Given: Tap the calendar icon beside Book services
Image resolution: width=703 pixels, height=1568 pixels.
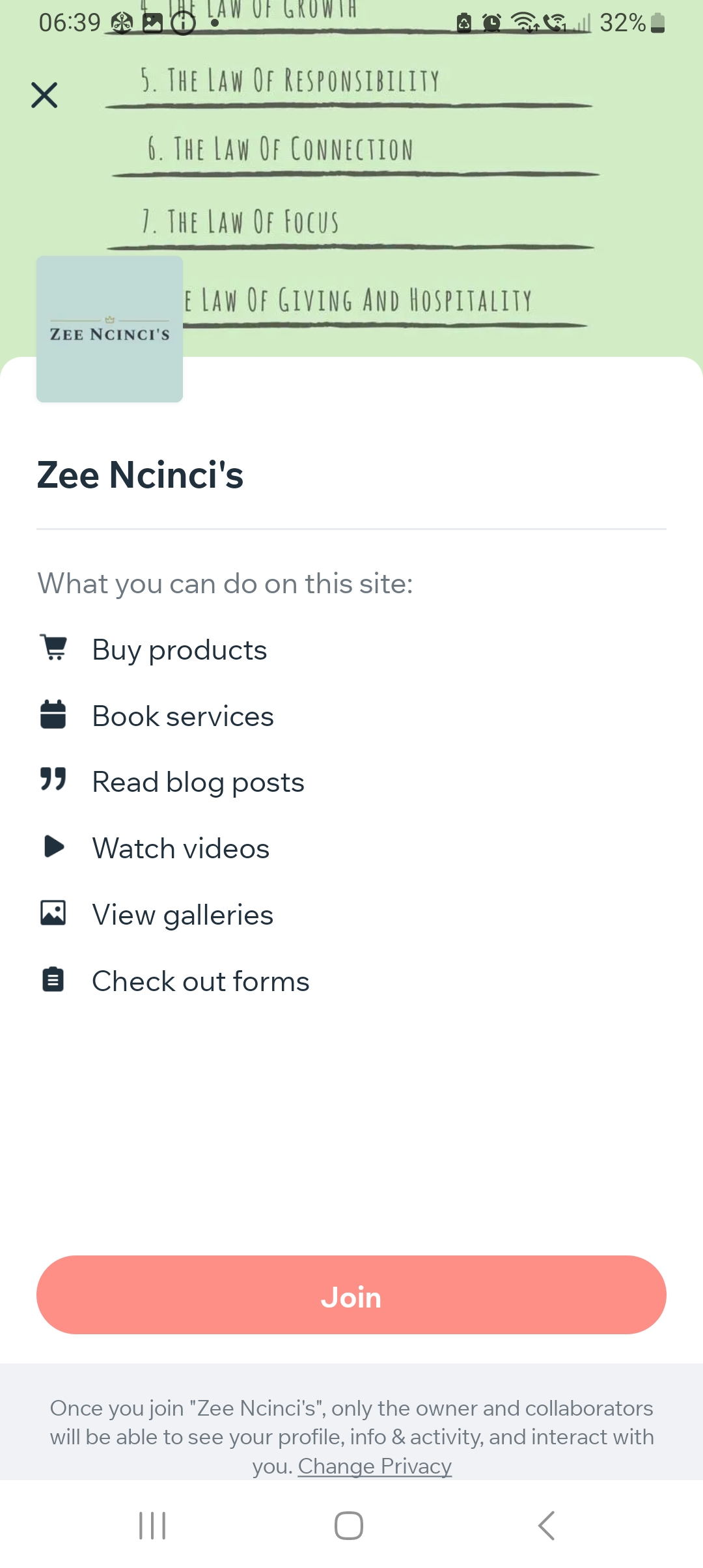Looking at the screenshot, I should (53, 714).
